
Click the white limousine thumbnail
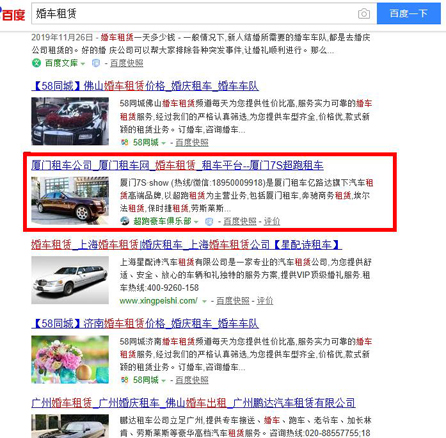(70, 280)
